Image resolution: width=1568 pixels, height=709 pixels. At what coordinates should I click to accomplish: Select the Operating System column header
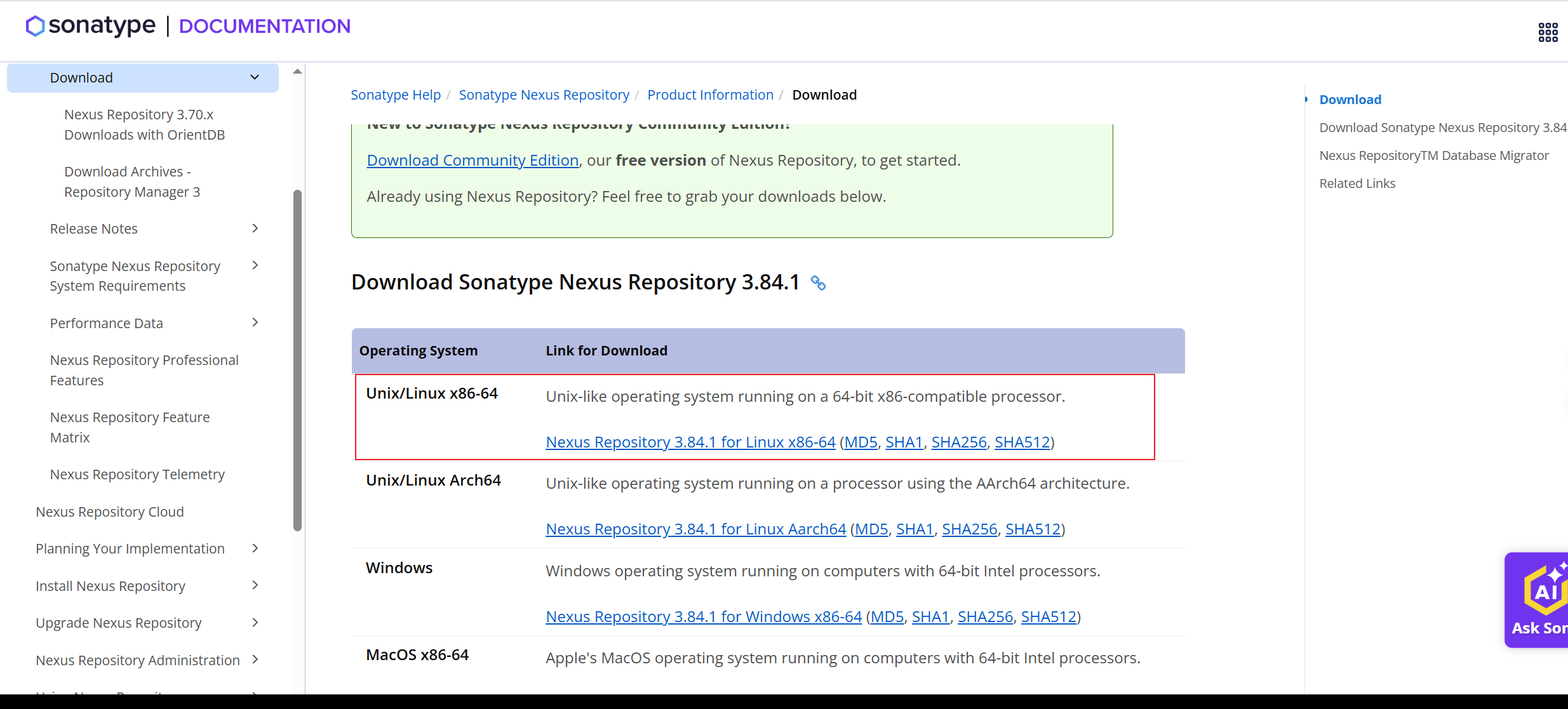(x=419, y=350)
